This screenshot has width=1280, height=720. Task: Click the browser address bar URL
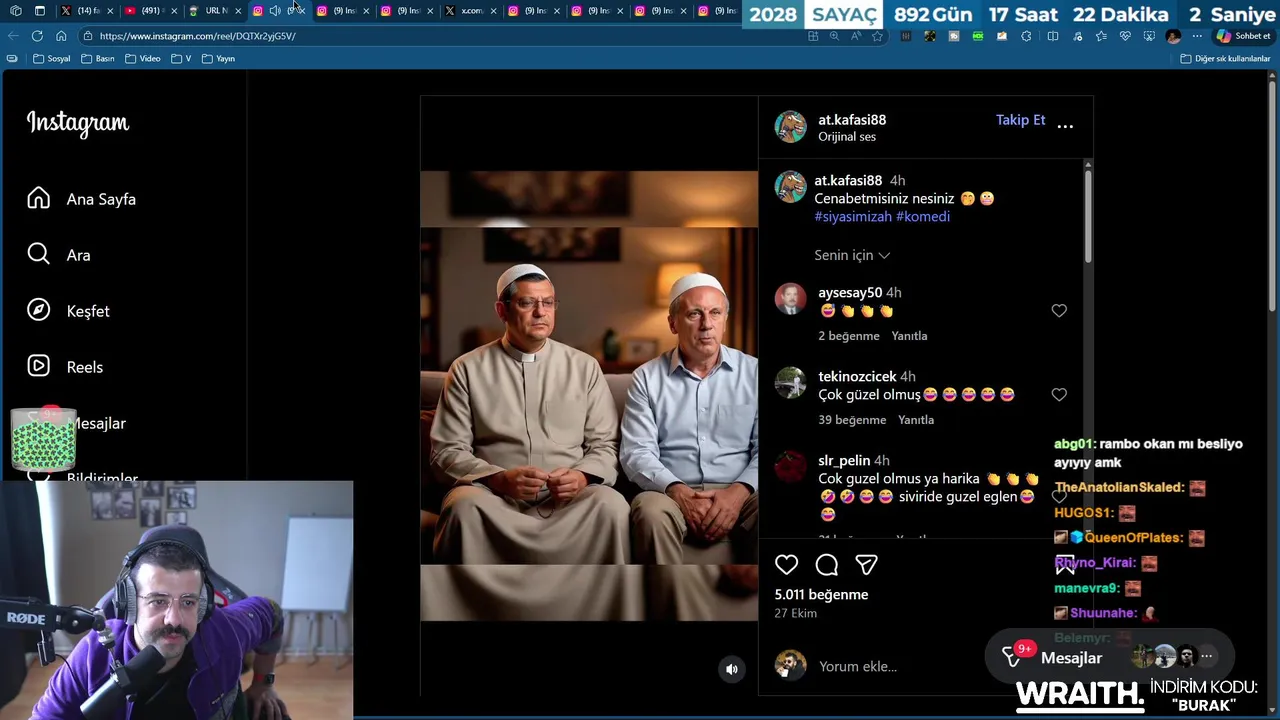point(198,36)
